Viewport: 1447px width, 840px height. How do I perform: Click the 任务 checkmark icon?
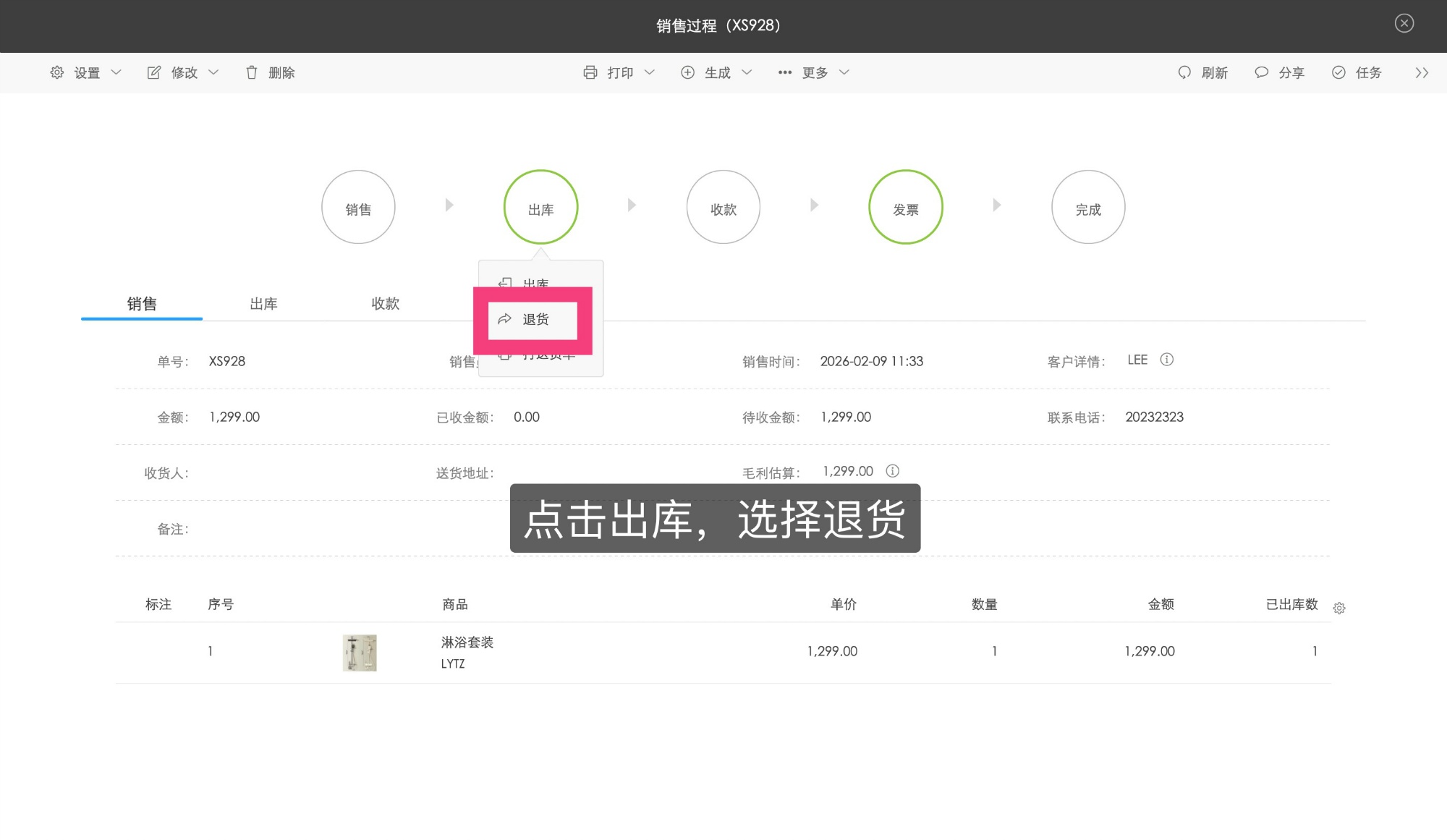click(1337, 72)
